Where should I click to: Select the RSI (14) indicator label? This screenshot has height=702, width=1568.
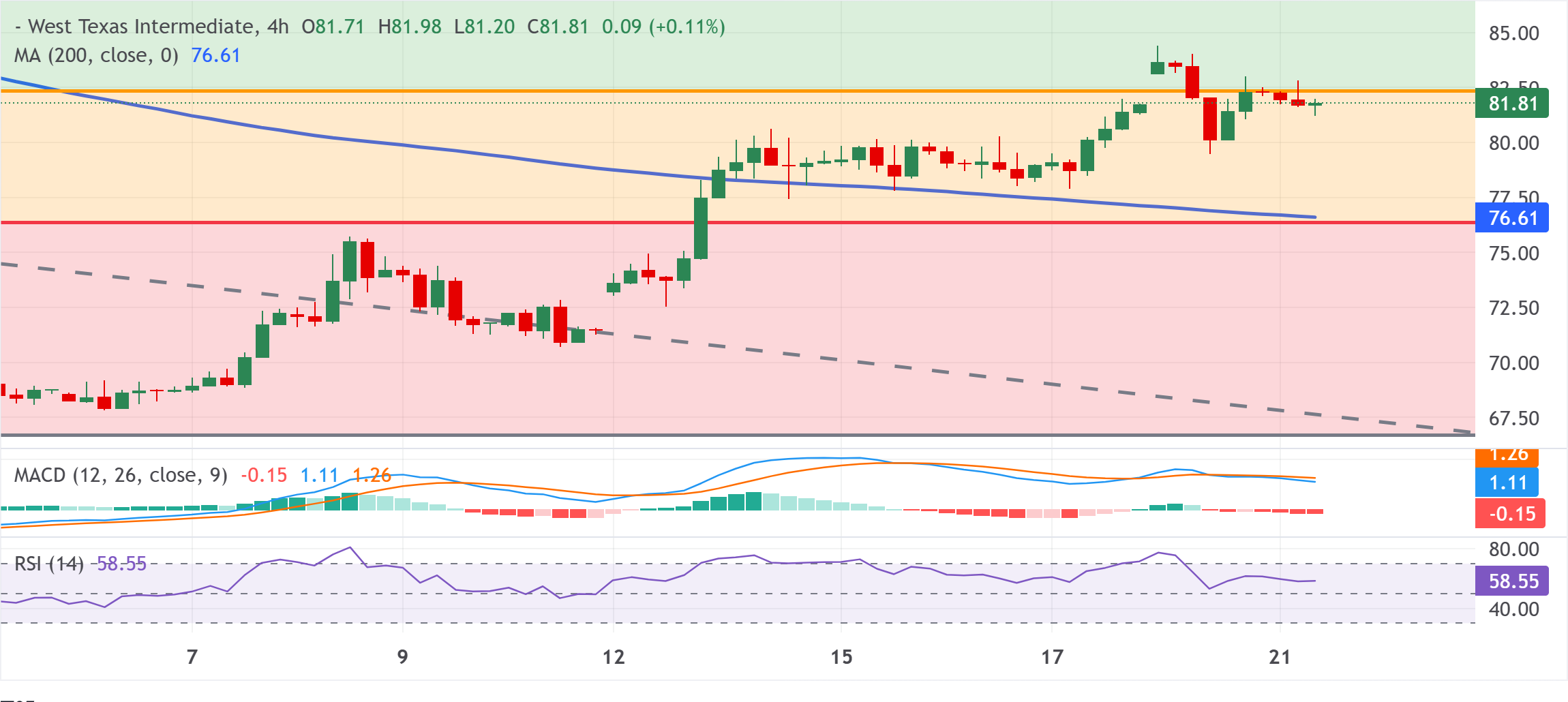click(x=49, y=564)
